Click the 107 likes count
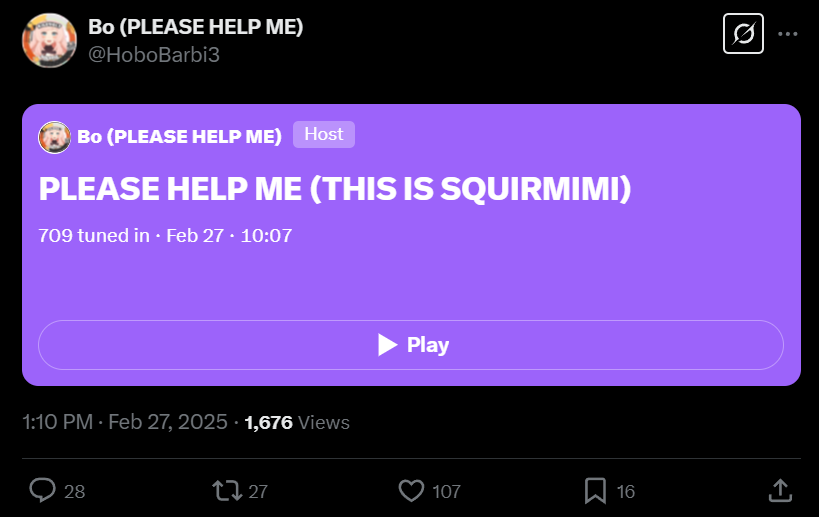819x517 pixels. (x=446, y=491)
